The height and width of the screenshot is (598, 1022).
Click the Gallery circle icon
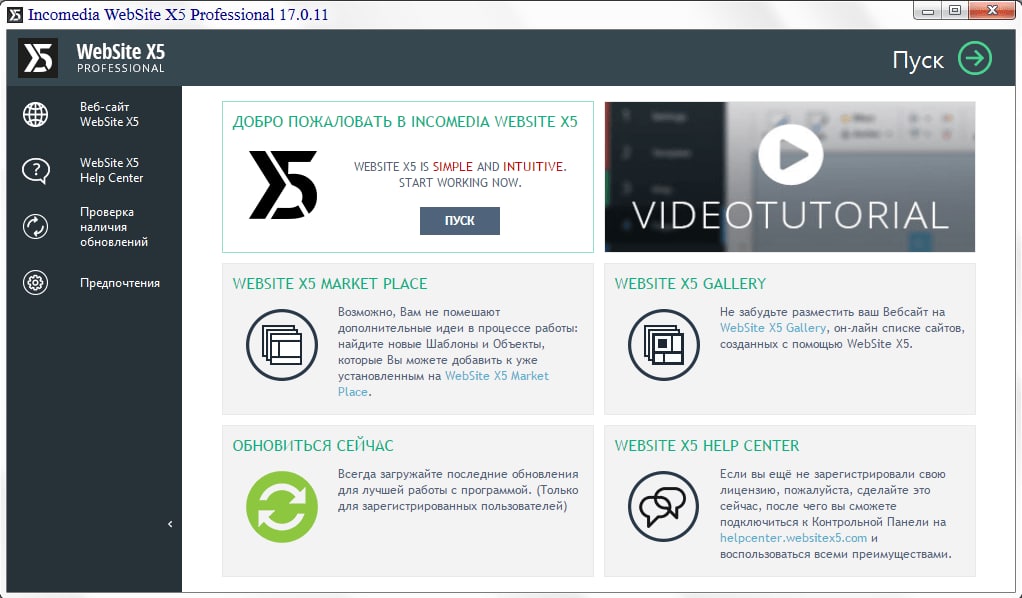click(x=664, y=345)
